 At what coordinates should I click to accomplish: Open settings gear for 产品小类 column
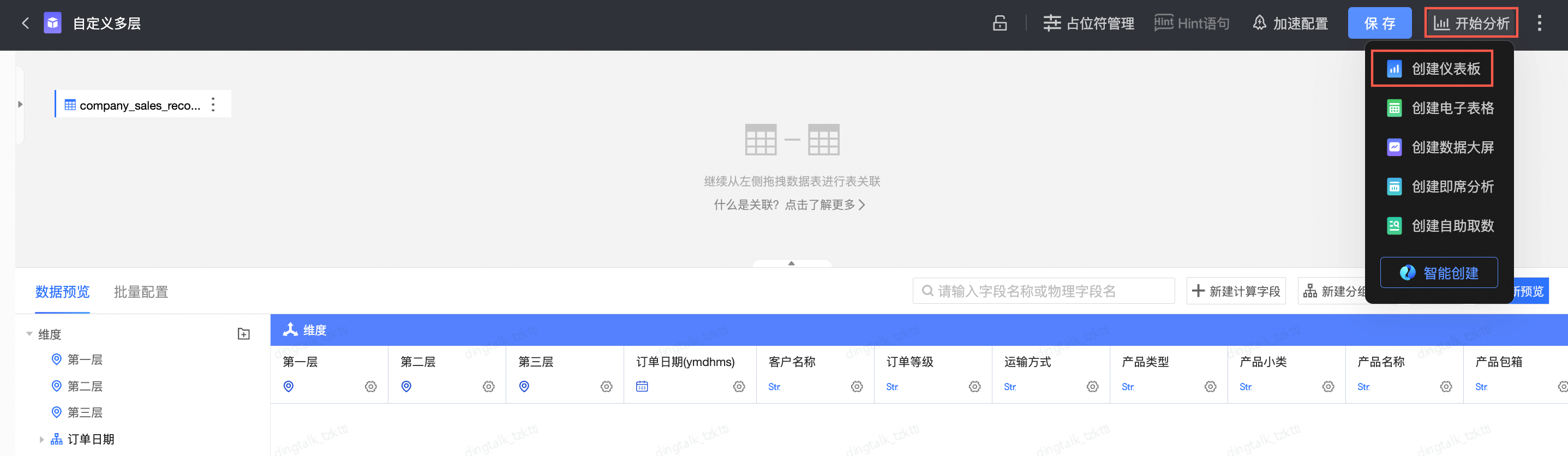click(1328, 387)
